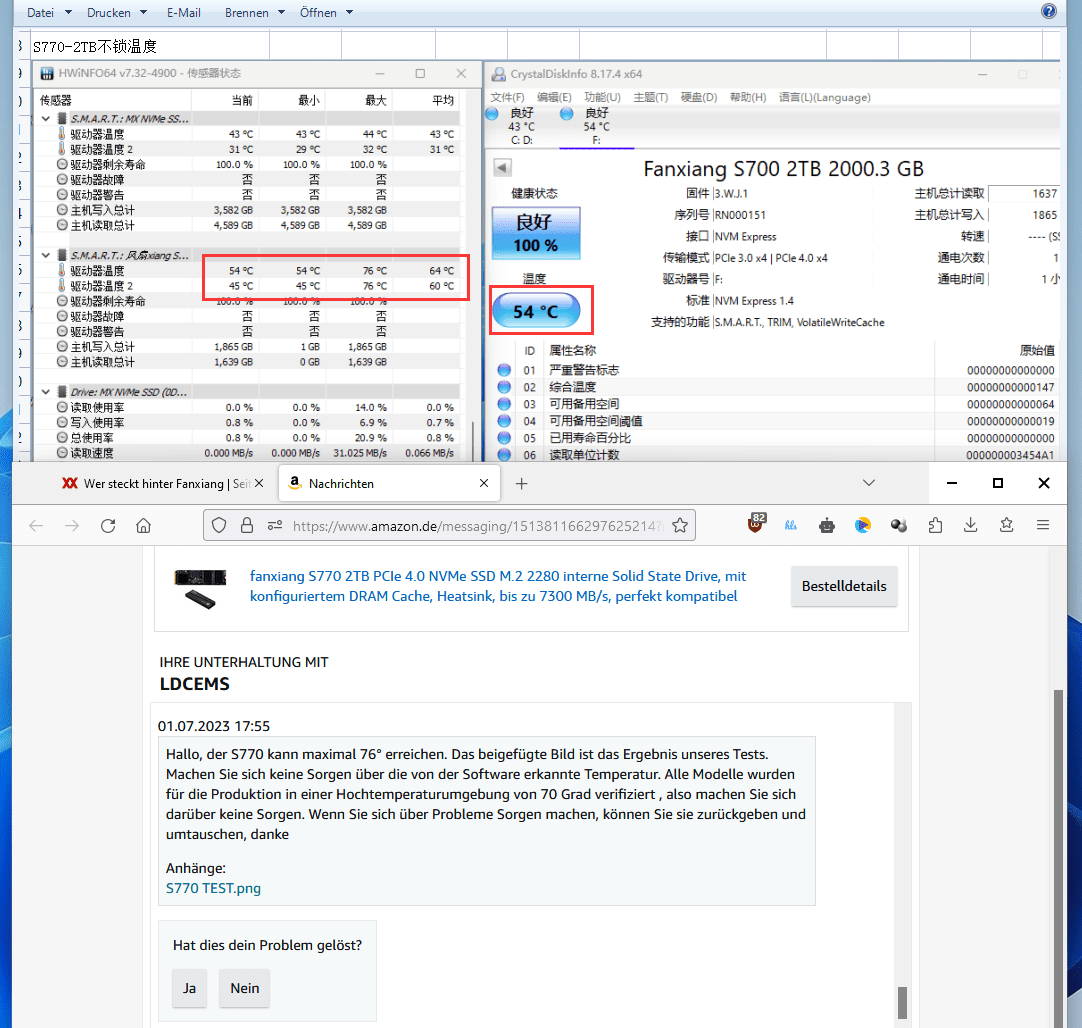
Task: Open the 语言(L)(Language) menu
Action: tap(825, 97)
